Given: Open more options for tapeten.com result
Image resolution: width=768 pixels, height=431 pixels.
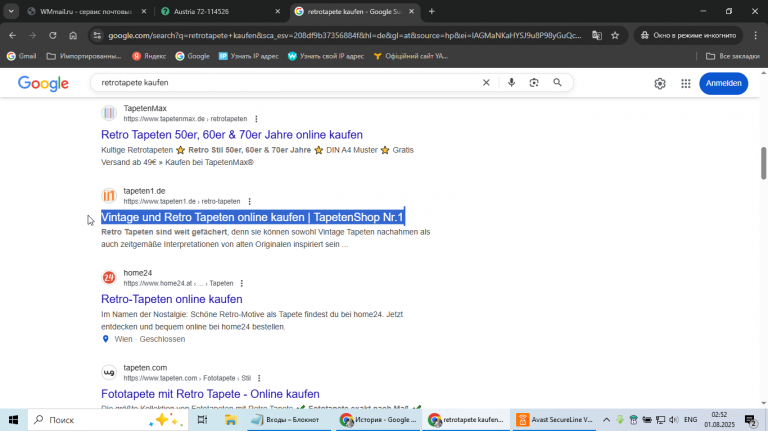Looking at the screenshot, I should [x=259, y=378].
